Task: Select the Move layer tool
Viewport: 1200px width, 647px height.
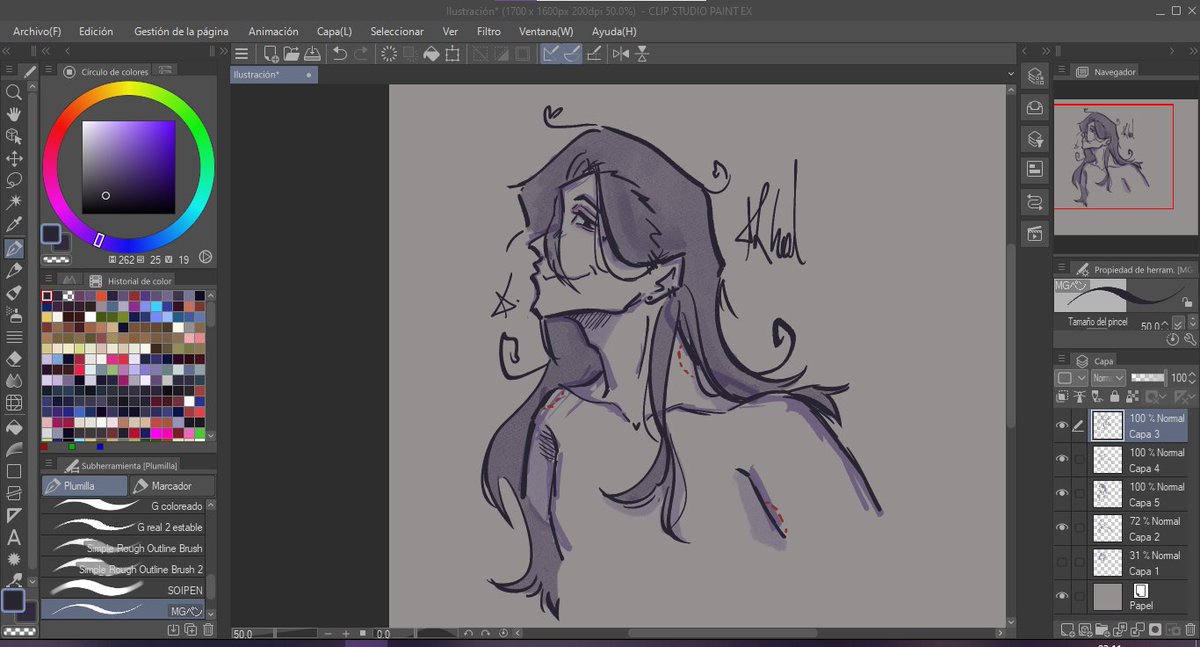Action: click(x=14, y=158)
